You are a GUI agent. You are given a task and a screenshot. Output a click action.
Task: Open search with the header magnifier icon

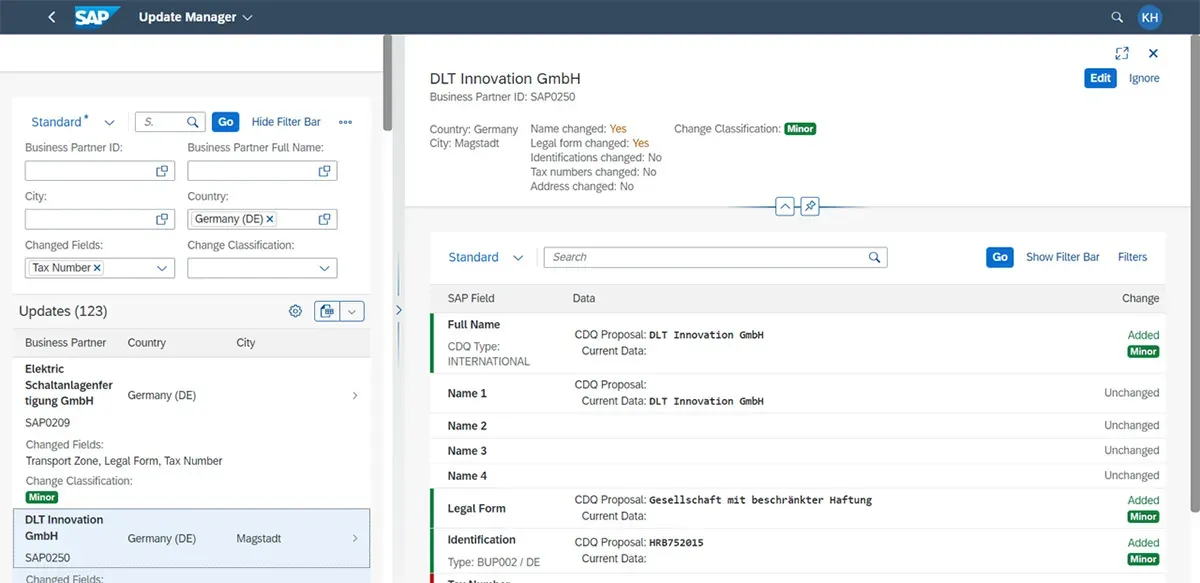(1118, 17)
